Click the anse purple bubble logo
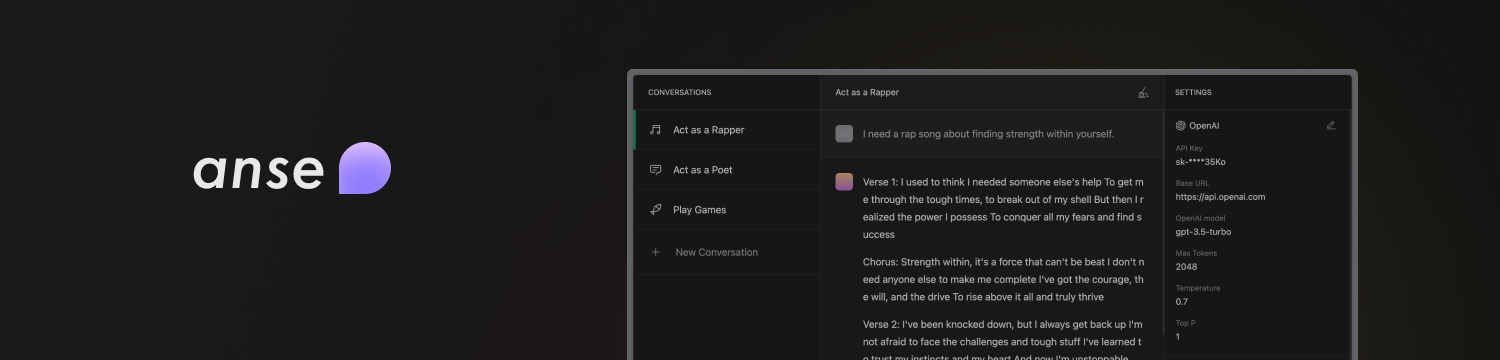This screenshot has height=360, width=1500. 365,168
